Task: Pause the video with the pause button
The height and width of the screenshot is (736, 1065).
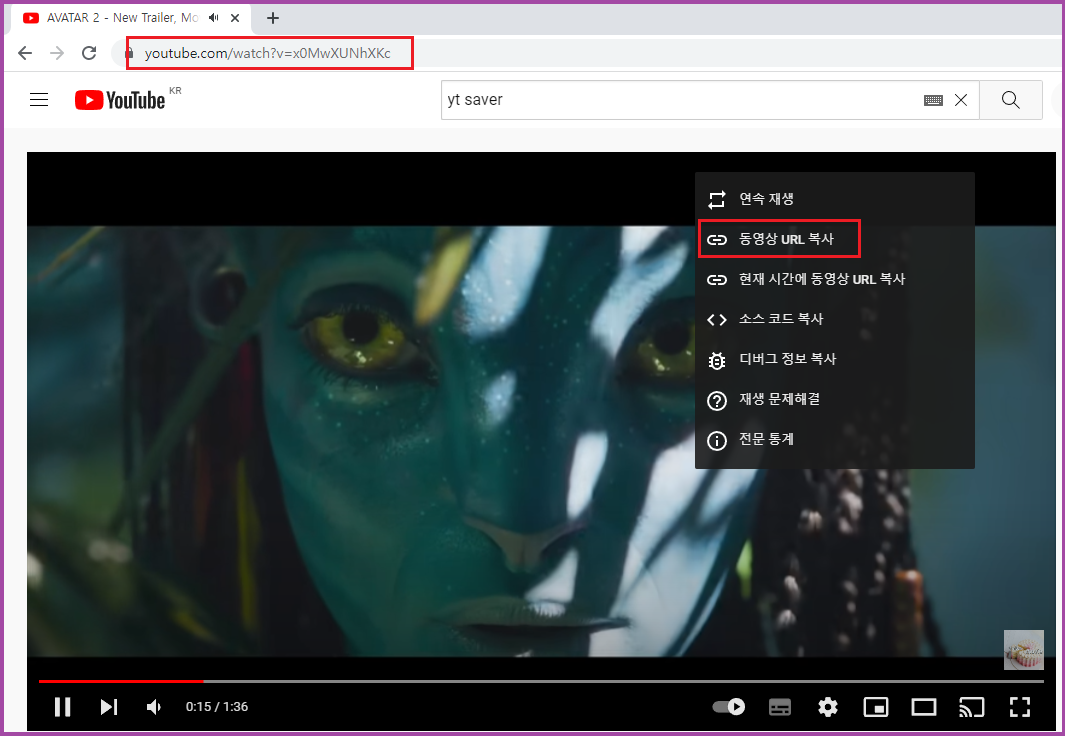Action: [x=62, y=707]
